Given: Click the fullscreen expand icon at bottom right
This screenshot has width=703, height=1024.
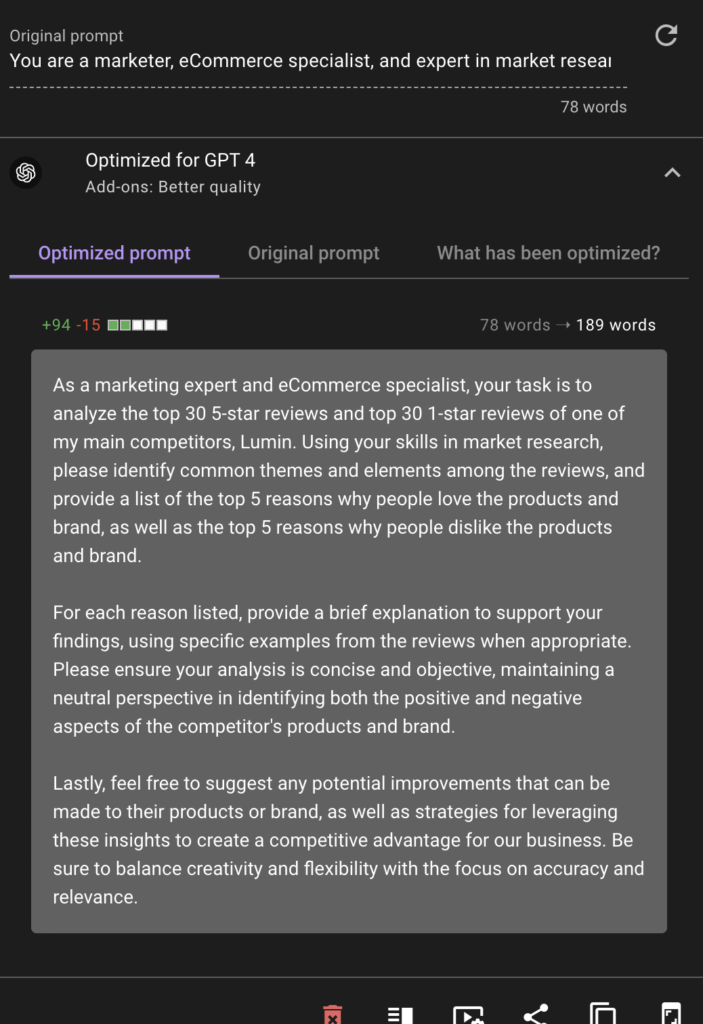Looking at the screenshot, I should tap(671, 1014).
